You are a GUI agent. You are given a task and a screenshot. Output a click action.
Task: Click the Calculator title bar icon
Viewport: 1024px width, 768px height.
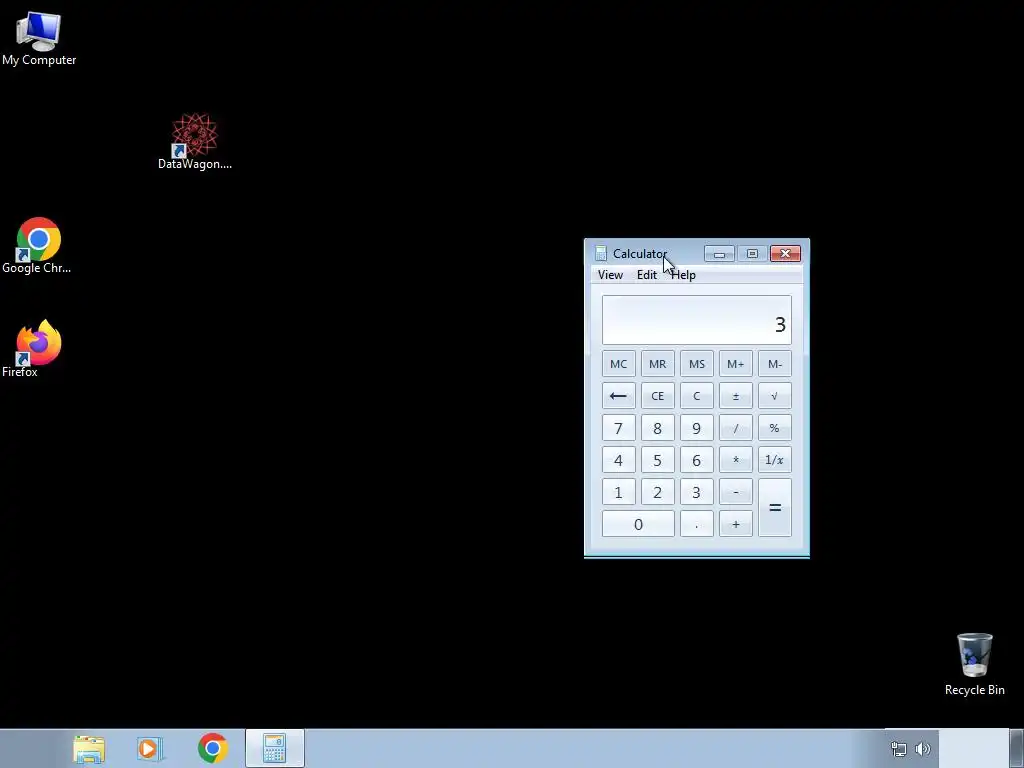pos(601,253)
